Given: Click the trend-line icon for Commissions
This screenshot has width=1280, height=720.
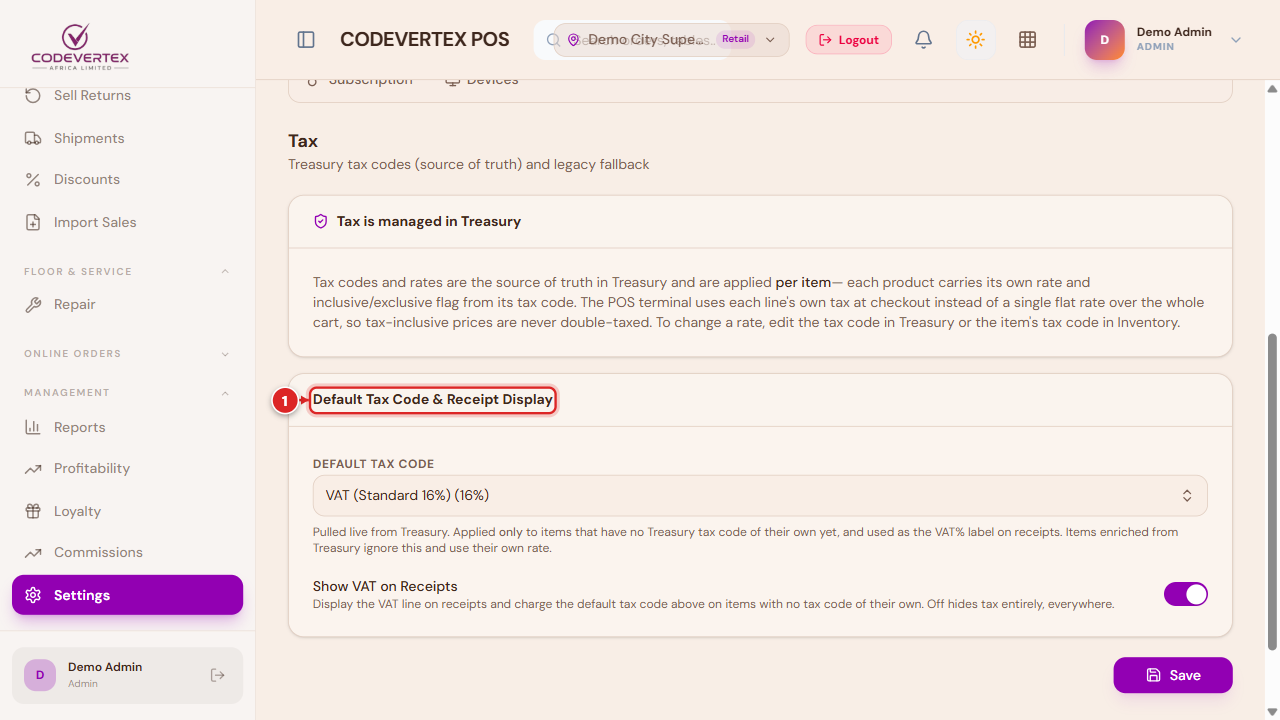Looking at the screenshot, I should (33, 553).
